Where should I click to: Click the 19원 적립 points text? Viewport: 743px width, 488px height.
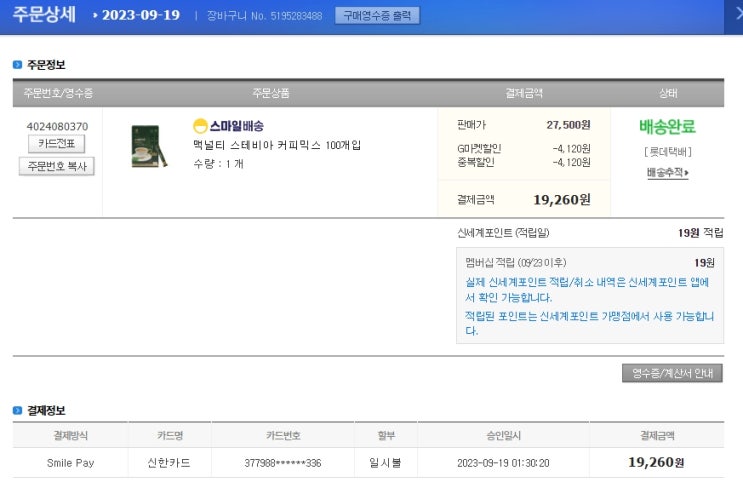(x=700, y=233)
